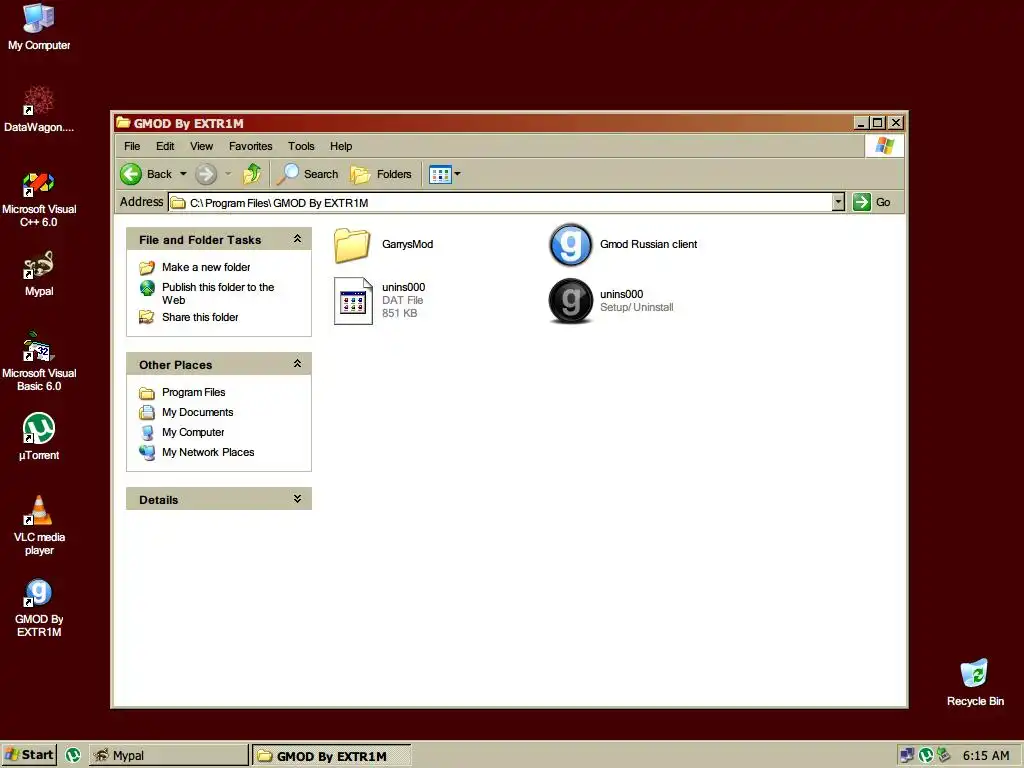Click the taskbar clock showing 6:15 AM

tap(985, 756)
